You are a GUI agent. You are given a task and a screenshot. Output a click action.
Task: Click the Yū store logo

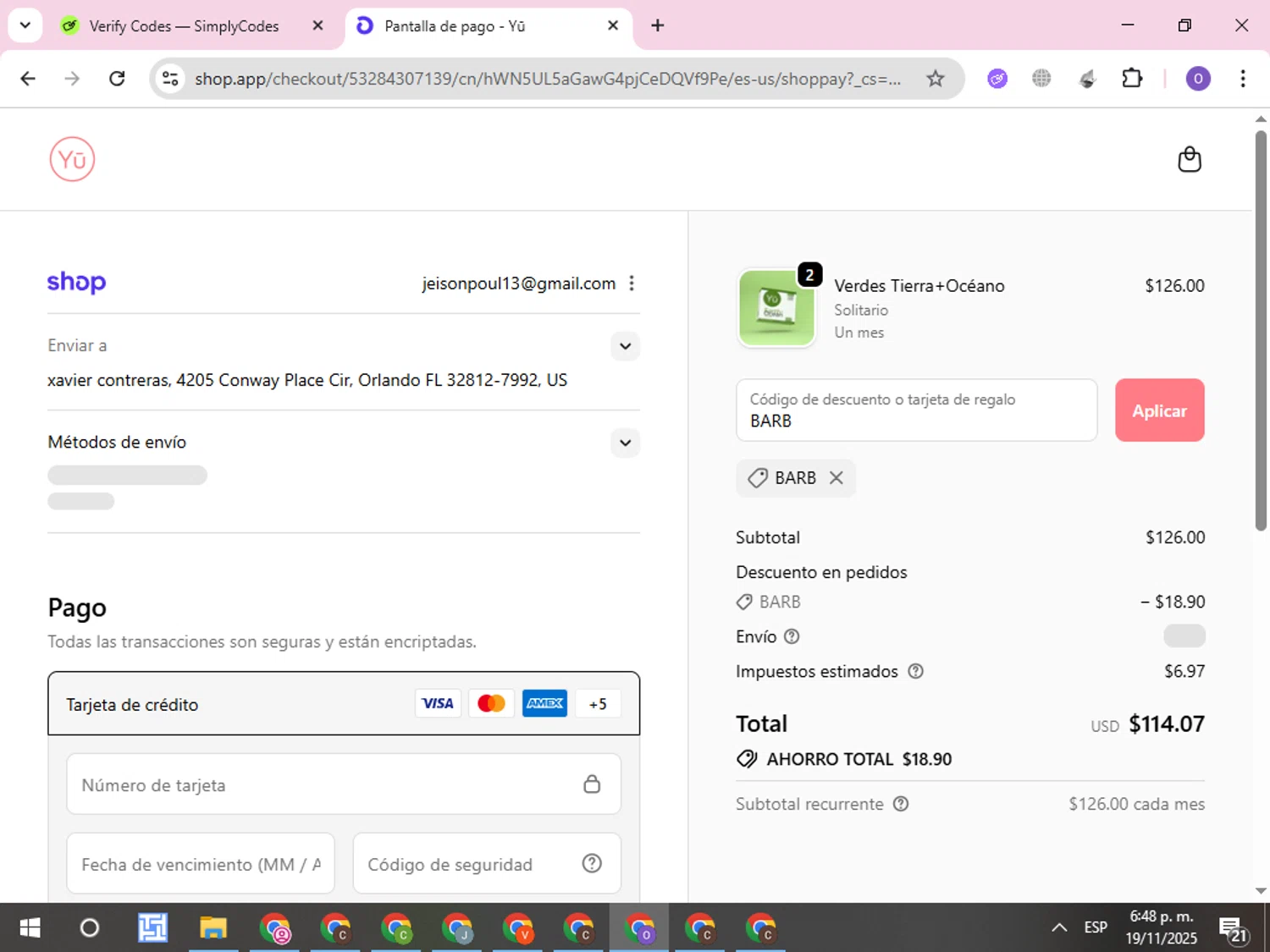pyautogui.click(x=72, y=159)
